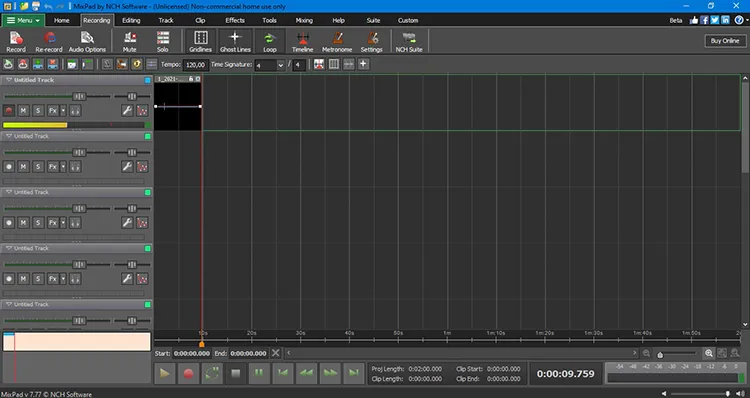Open the Metronome tool
This screenshot has height=398, width=750.
[x=337, y=41]
